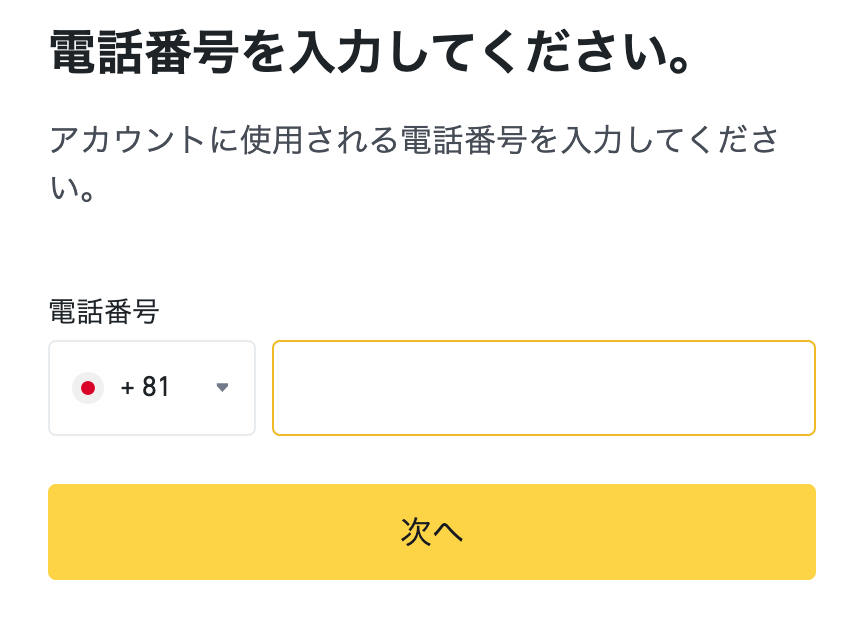Screen dimensions: 858x618
Task: Click the Japan flag icon
Action: coord(88,388)
